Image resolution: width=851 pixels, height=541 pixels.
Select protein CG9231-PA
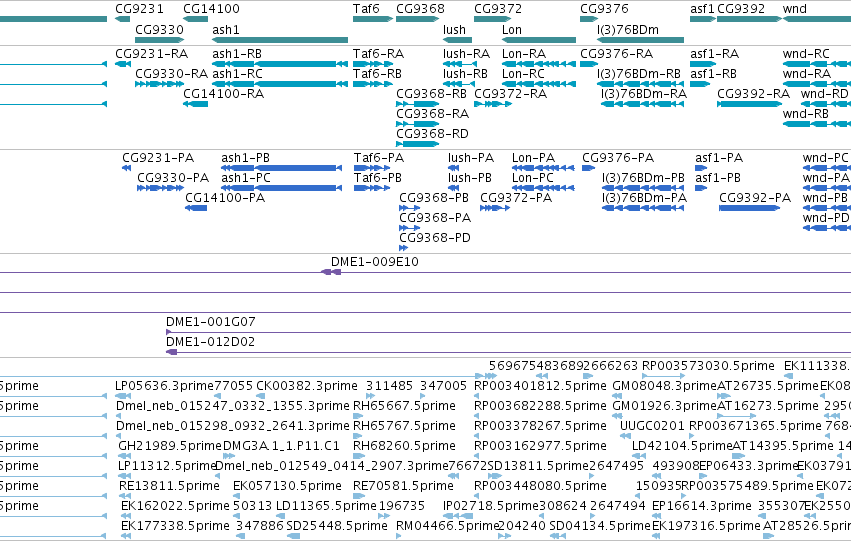pos(158,158)
